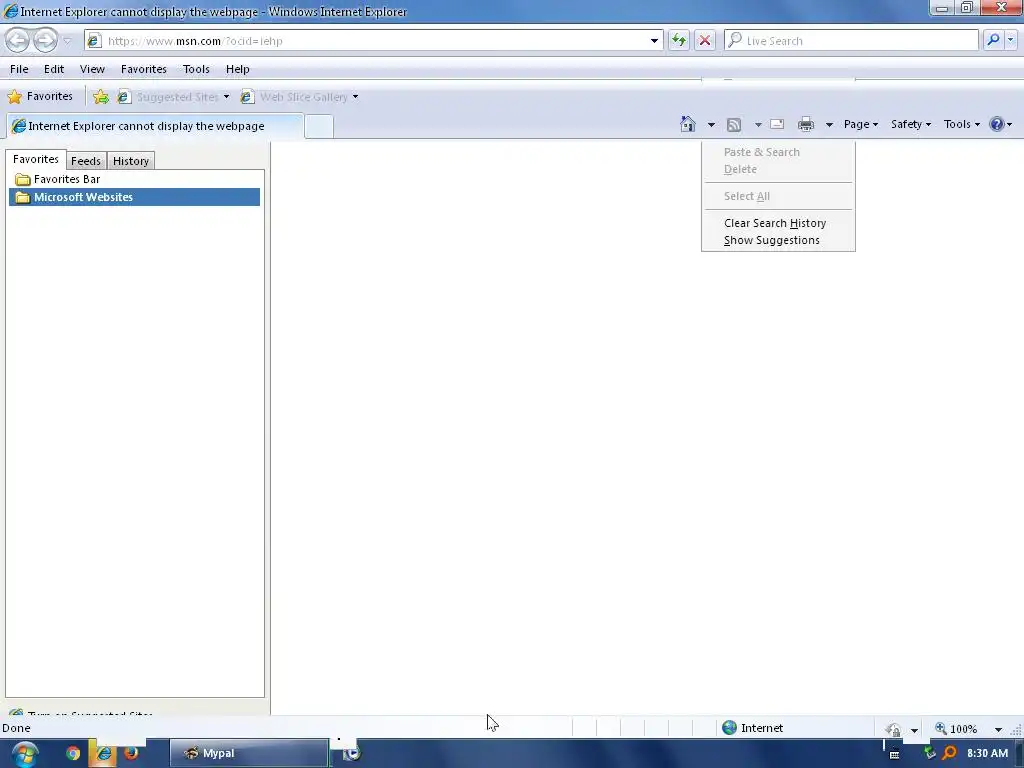Expand the address bar autocomplete dropdown

(654, 40)
